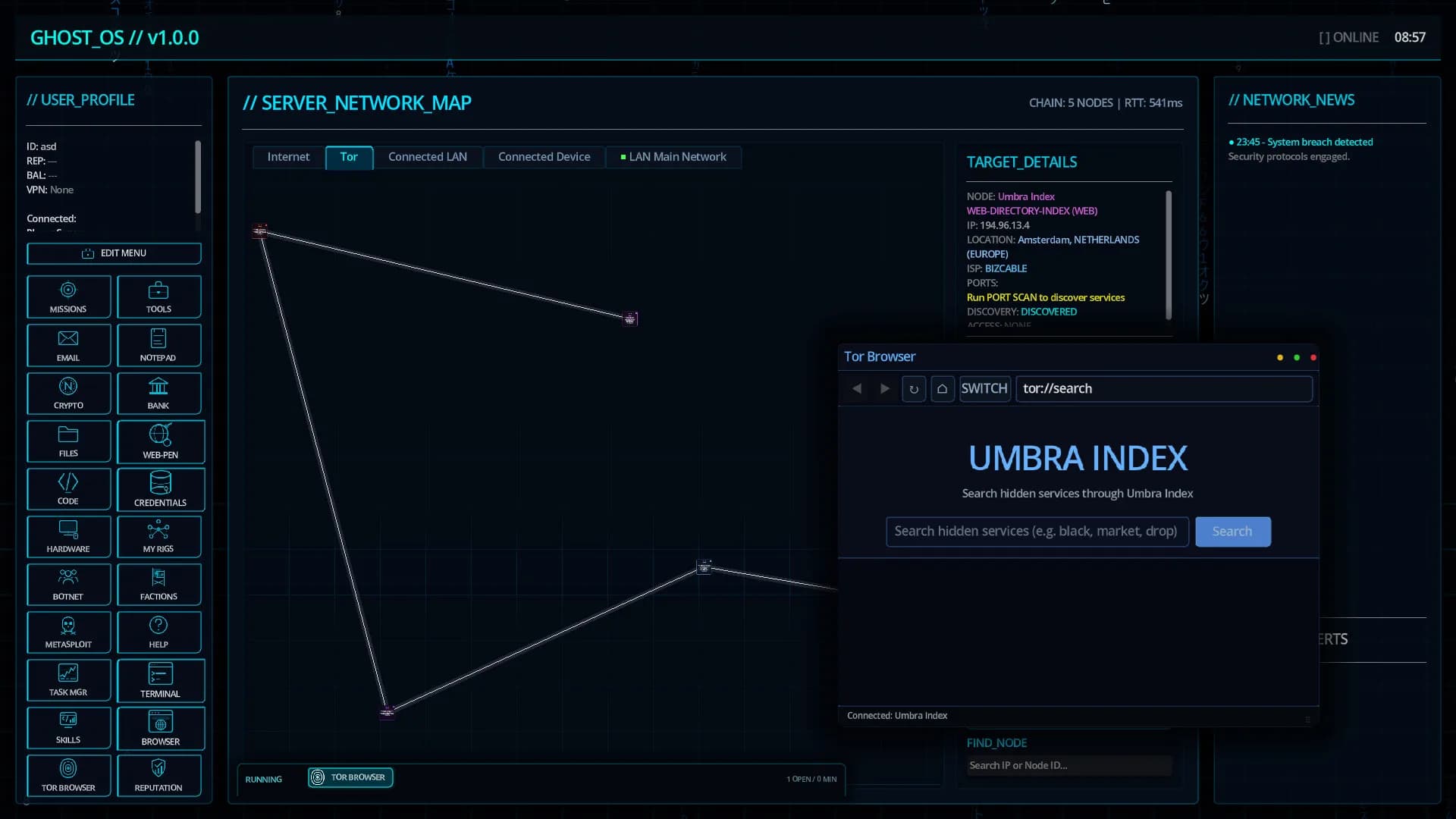Viewport: 1456px width, 819px height.
Task: Open the Botnet manager
Action: coord(68,584)
